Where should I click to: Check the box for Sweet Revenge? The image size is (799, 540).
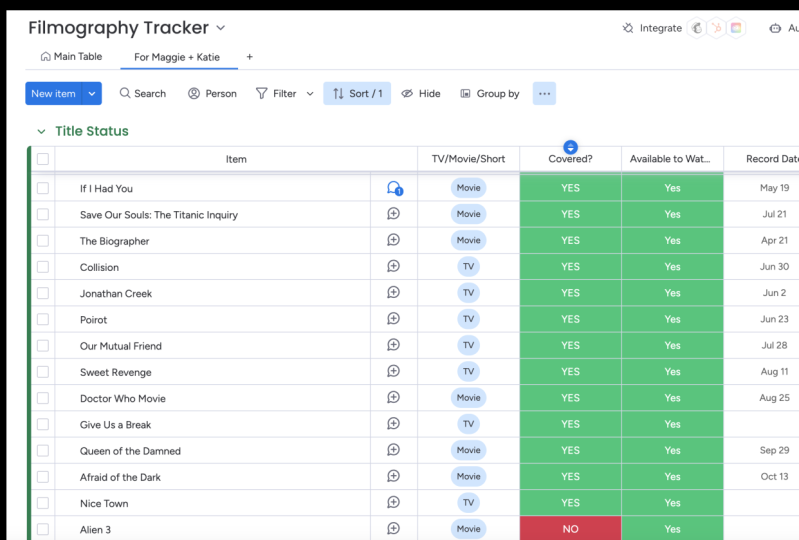(43, 372)
